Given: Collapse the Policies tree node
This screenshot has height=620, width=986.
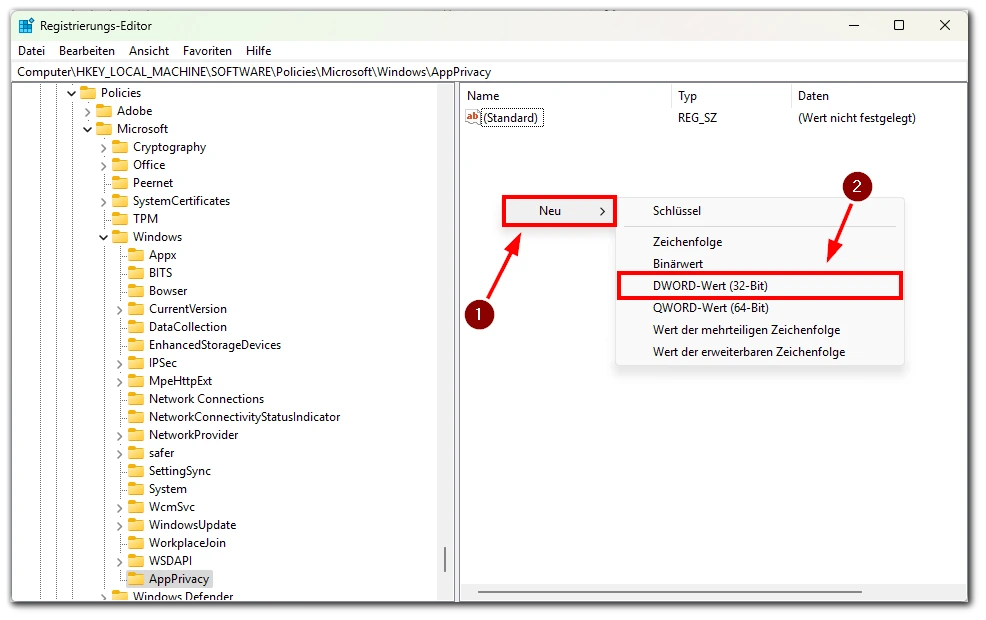Looking at the screenshot, I should coord(71,93).
